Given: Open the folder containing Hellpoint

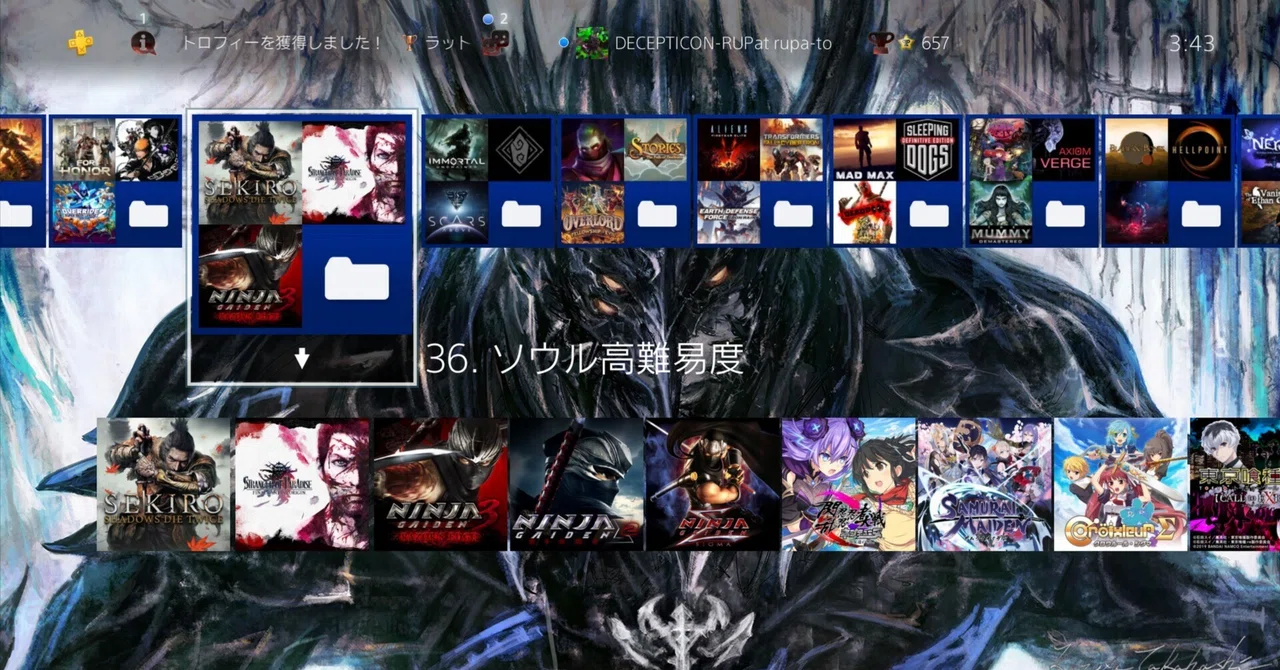Looking at the screenshot, I should [1168, 181].
